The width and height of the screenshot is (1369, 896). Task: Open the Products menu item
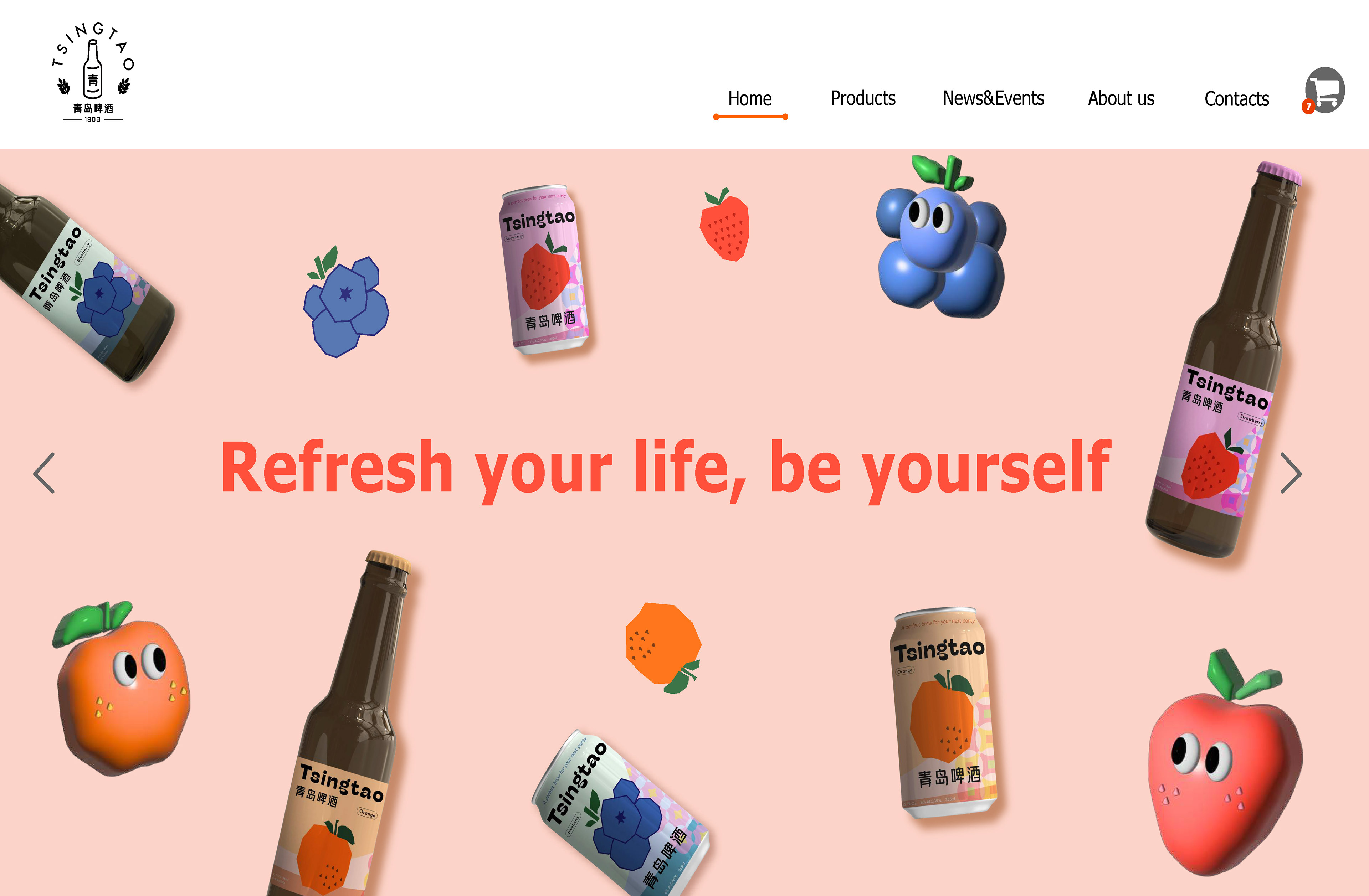[863, 98]
